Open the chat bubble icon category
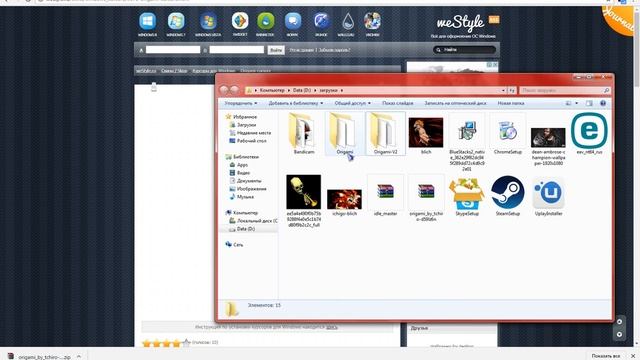 coord(293,24)
